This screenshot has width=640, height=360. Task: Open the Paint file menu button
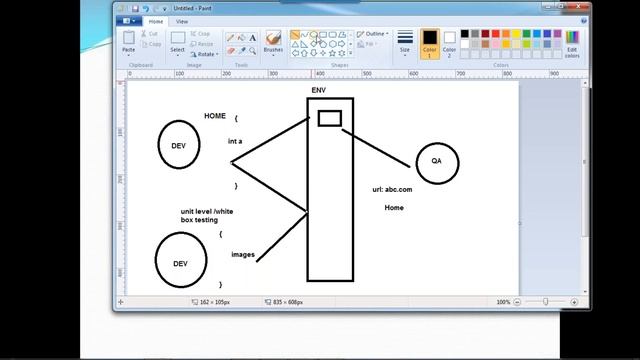pyautogui.click(x=129, y=21)
